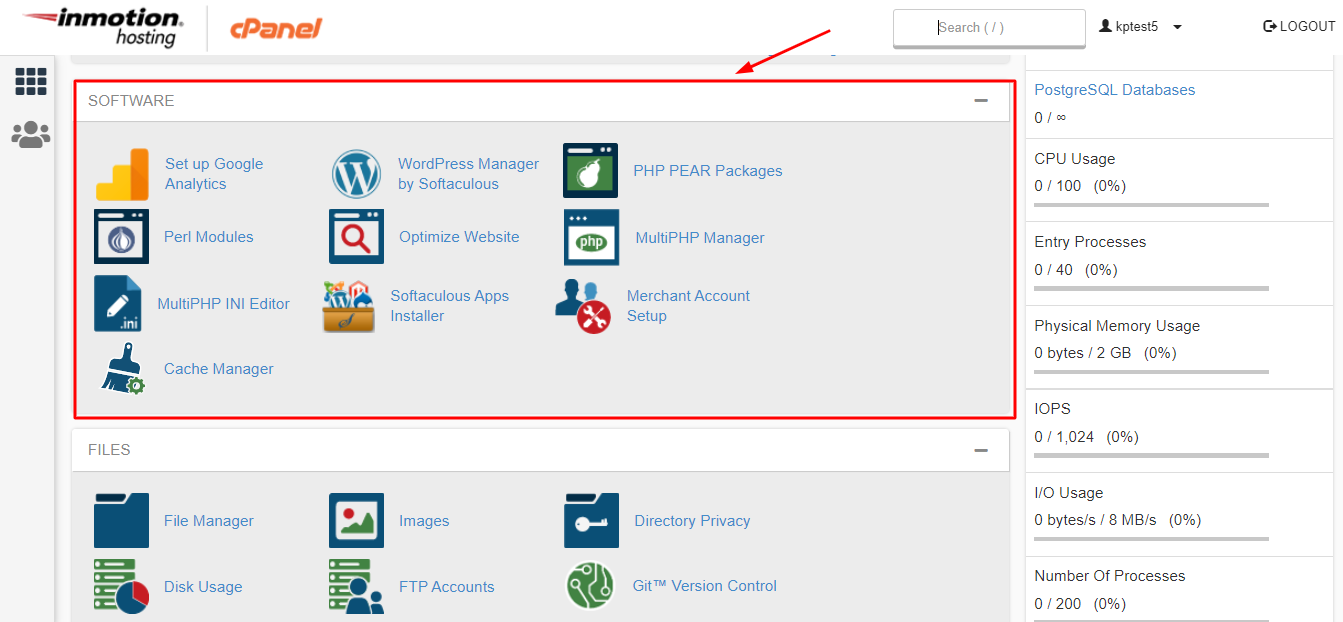This screenshot has width=1343, height=622.
Task: Open the Set up Google Analytics icon
Action: coord(122,174)
